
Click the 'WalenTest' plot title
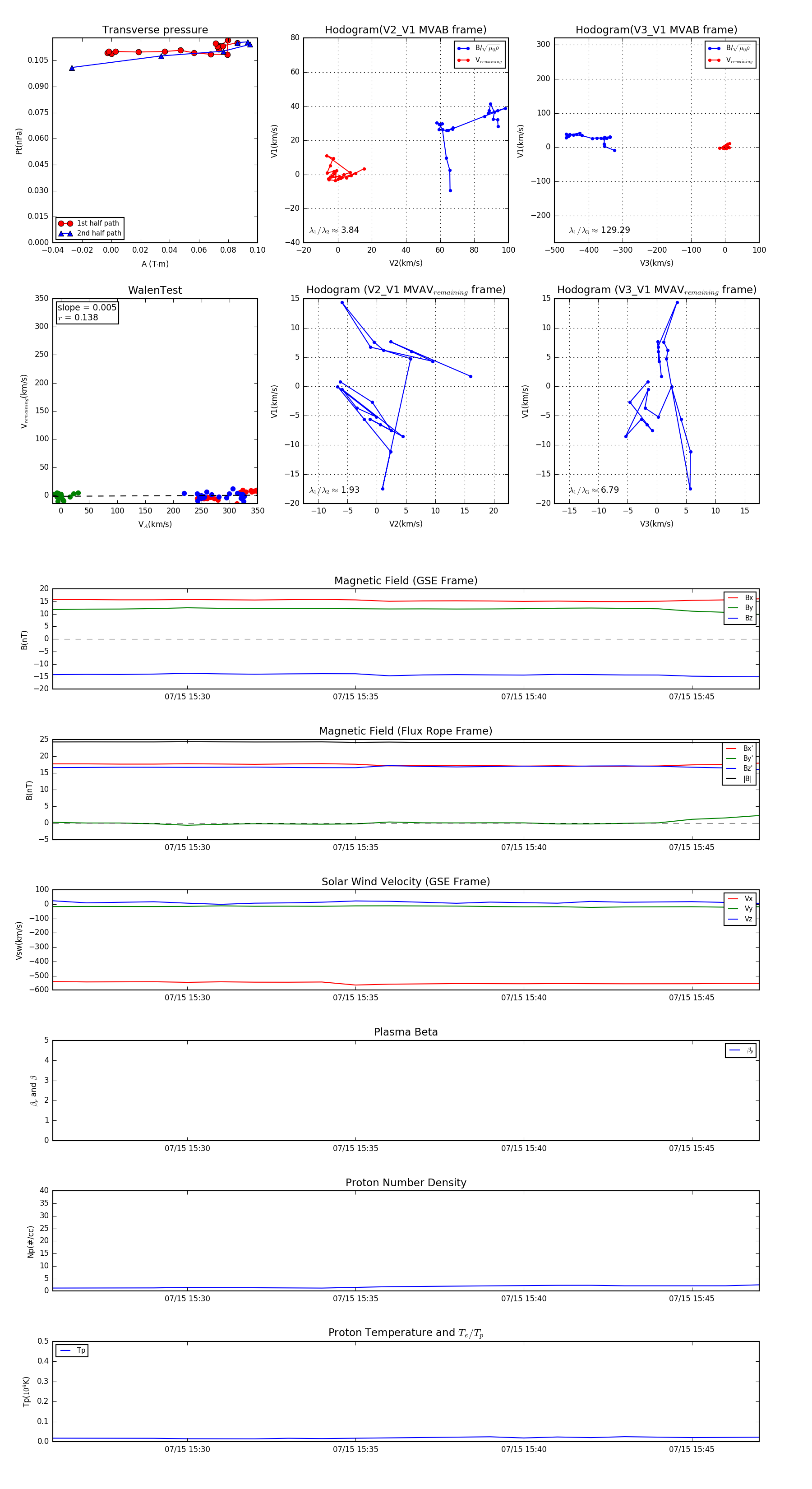point(155,290)
